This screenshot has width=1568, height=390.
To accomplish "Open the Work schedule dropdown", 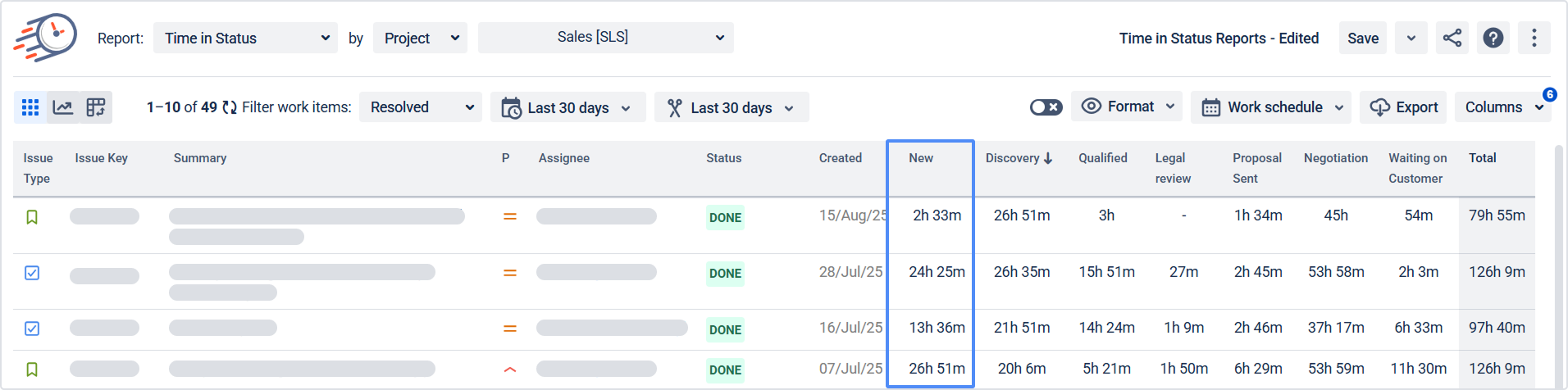I will click(1271, 107).
